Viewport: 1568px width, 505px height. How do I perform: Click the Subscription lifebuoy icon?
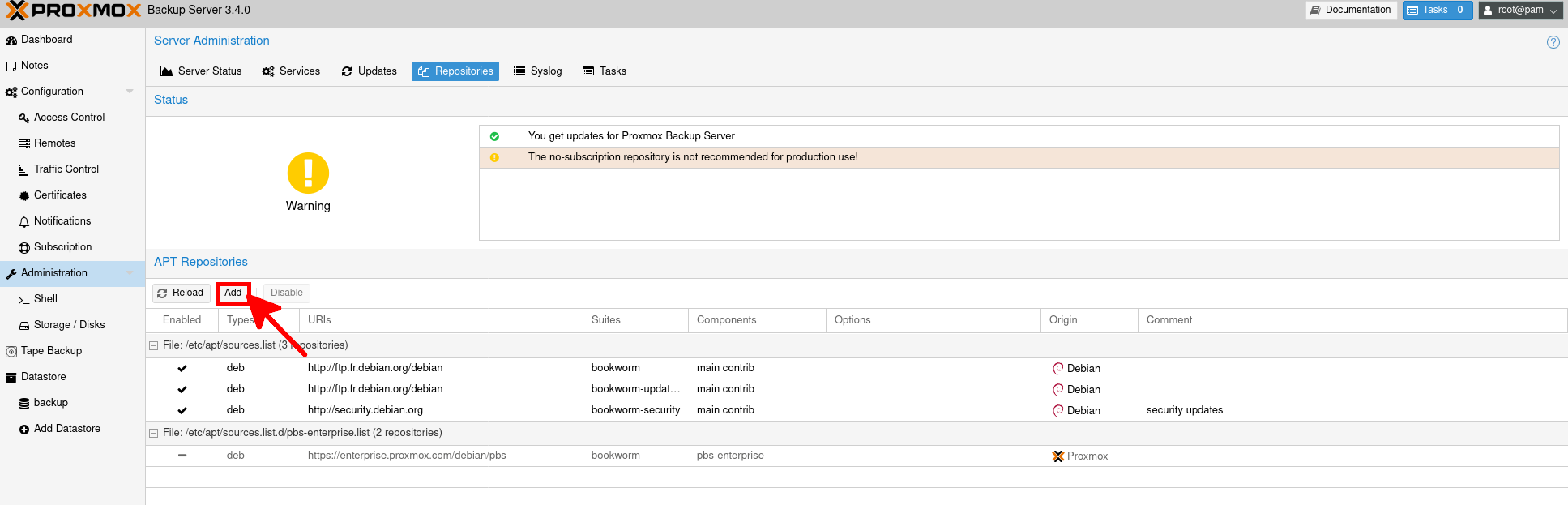click(24, 247)
